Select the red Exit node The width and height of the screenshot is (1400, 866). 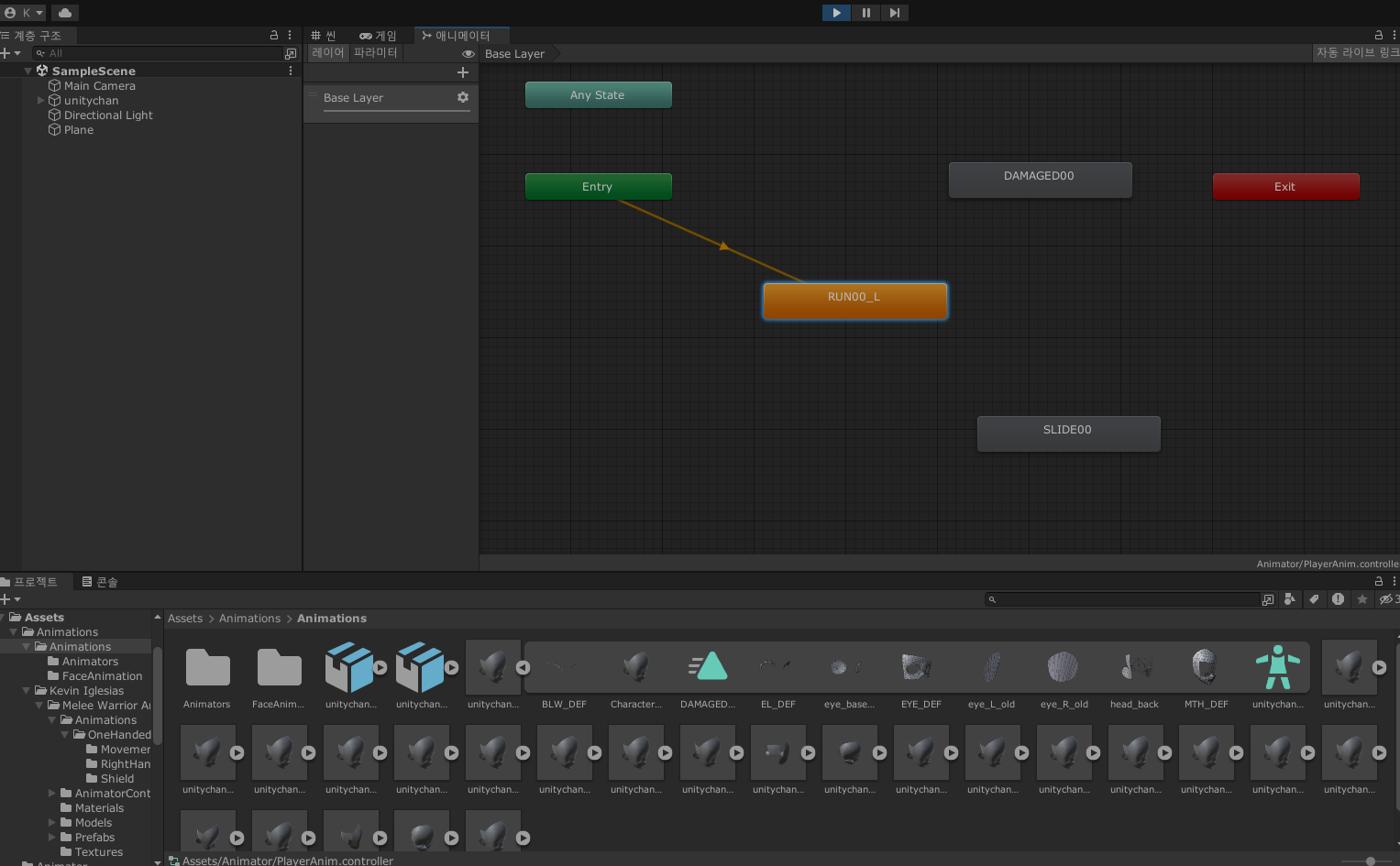tap(1285, 187)
